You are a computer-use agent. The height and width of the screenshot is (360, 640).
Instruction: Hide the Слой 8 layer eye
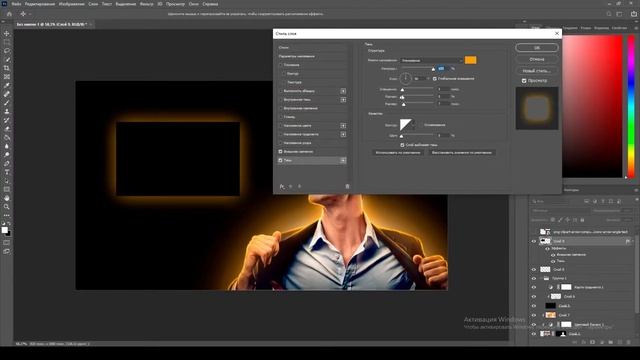tap(533, 269)
